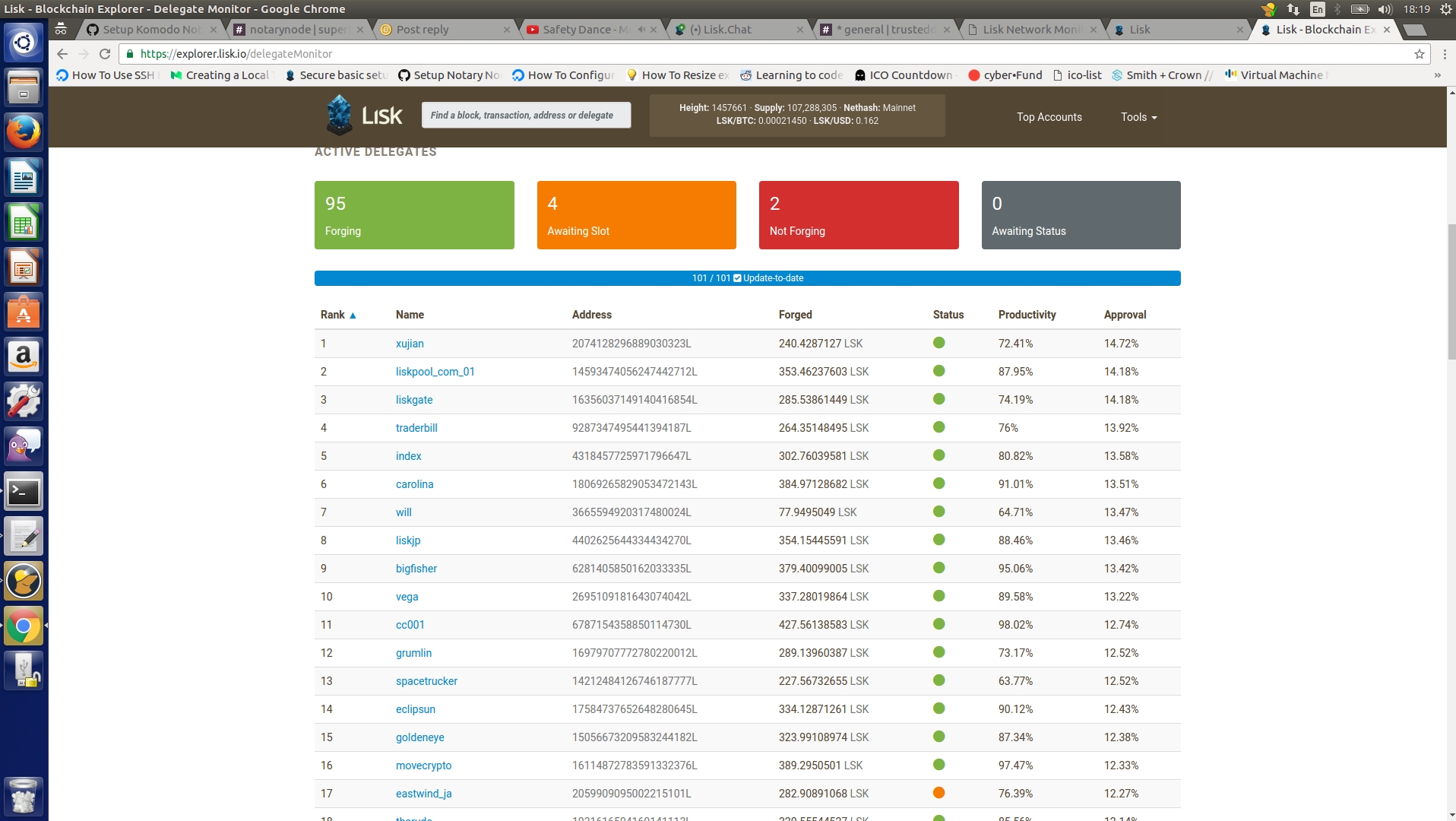Screen dimensions: 1456x821
Task: Sort by Name column header
Action: [x=410, y=315]
